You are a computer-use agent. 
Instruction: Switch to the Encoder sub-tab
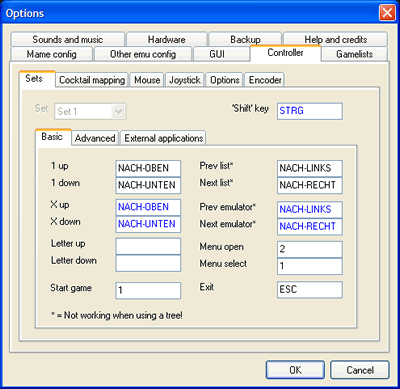pyautogui.click(x=265, y=80)
